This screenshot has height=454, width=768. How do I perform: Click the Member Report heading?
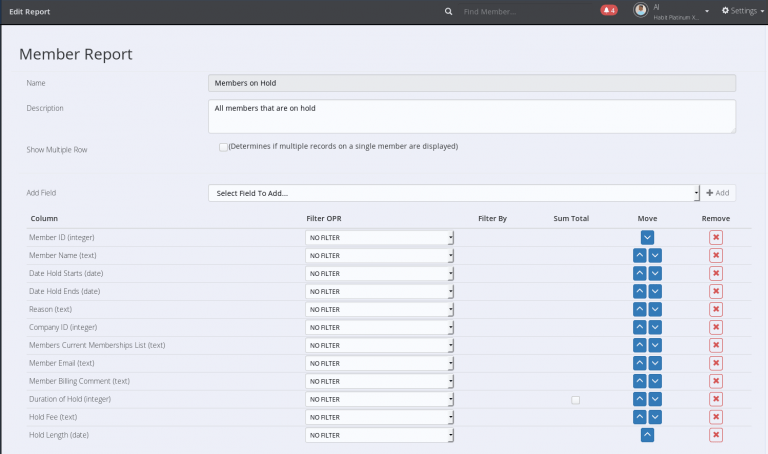(x=75, y=54)
